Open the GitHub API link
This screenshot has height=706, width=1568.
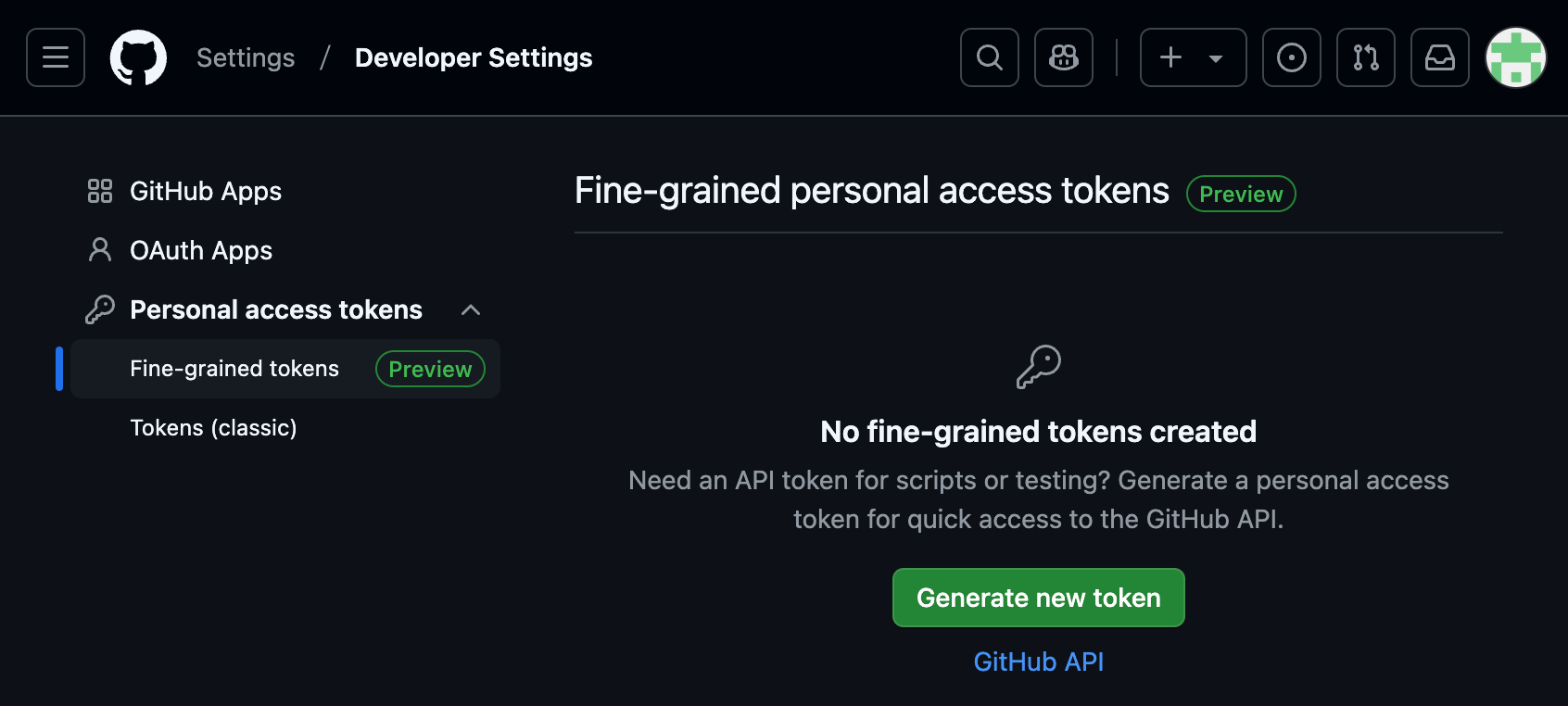pyautogui.click(x=1038, y=662)
